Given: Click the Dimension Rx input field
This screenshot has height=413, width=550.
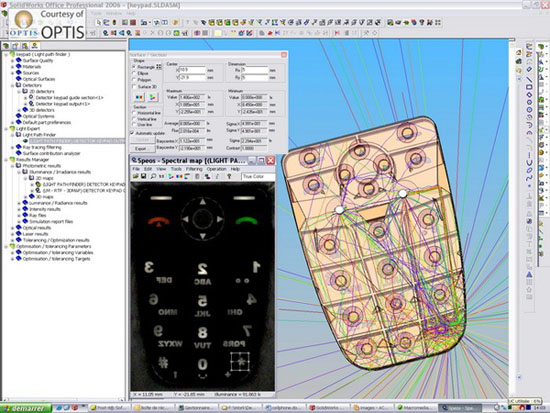Looking at the screenshot, I should point(254,70).
